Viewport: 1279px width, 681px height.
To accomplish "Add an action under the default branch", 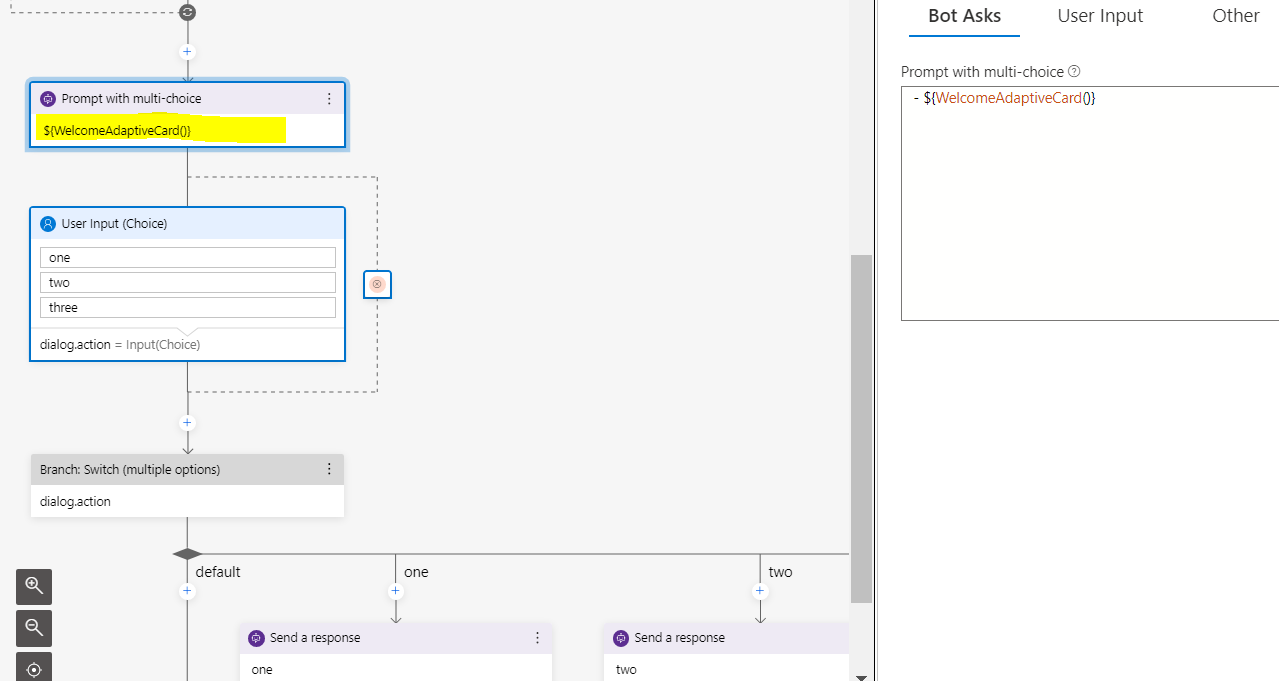I will point(187,591).
